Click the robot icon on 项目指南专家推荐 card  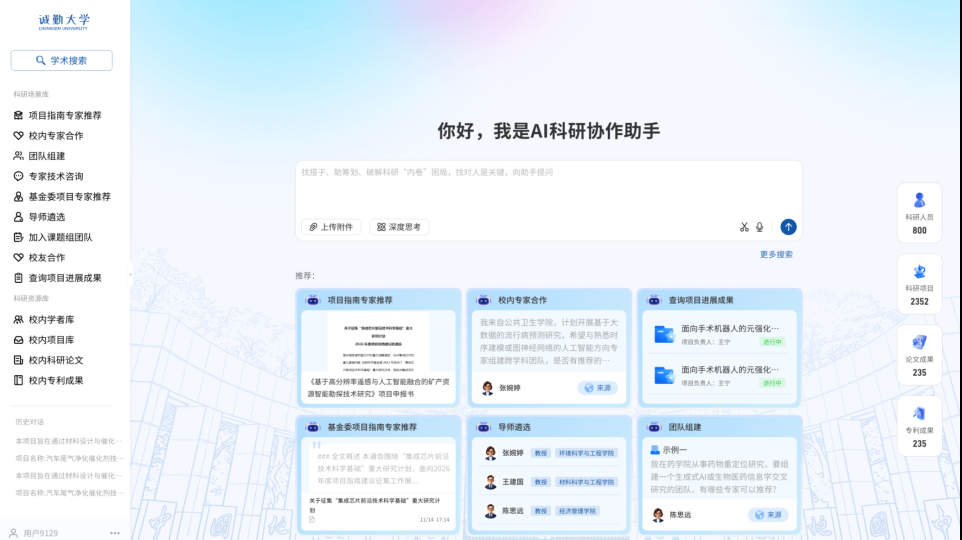(x=313, y=300)
